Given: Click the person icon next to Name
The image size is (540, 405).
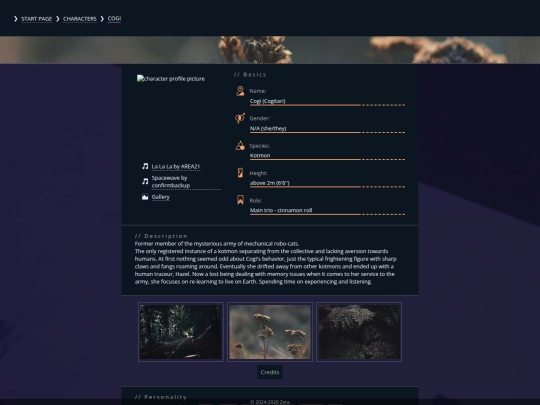Looking at the screenshot, I should tap(240, 91).
